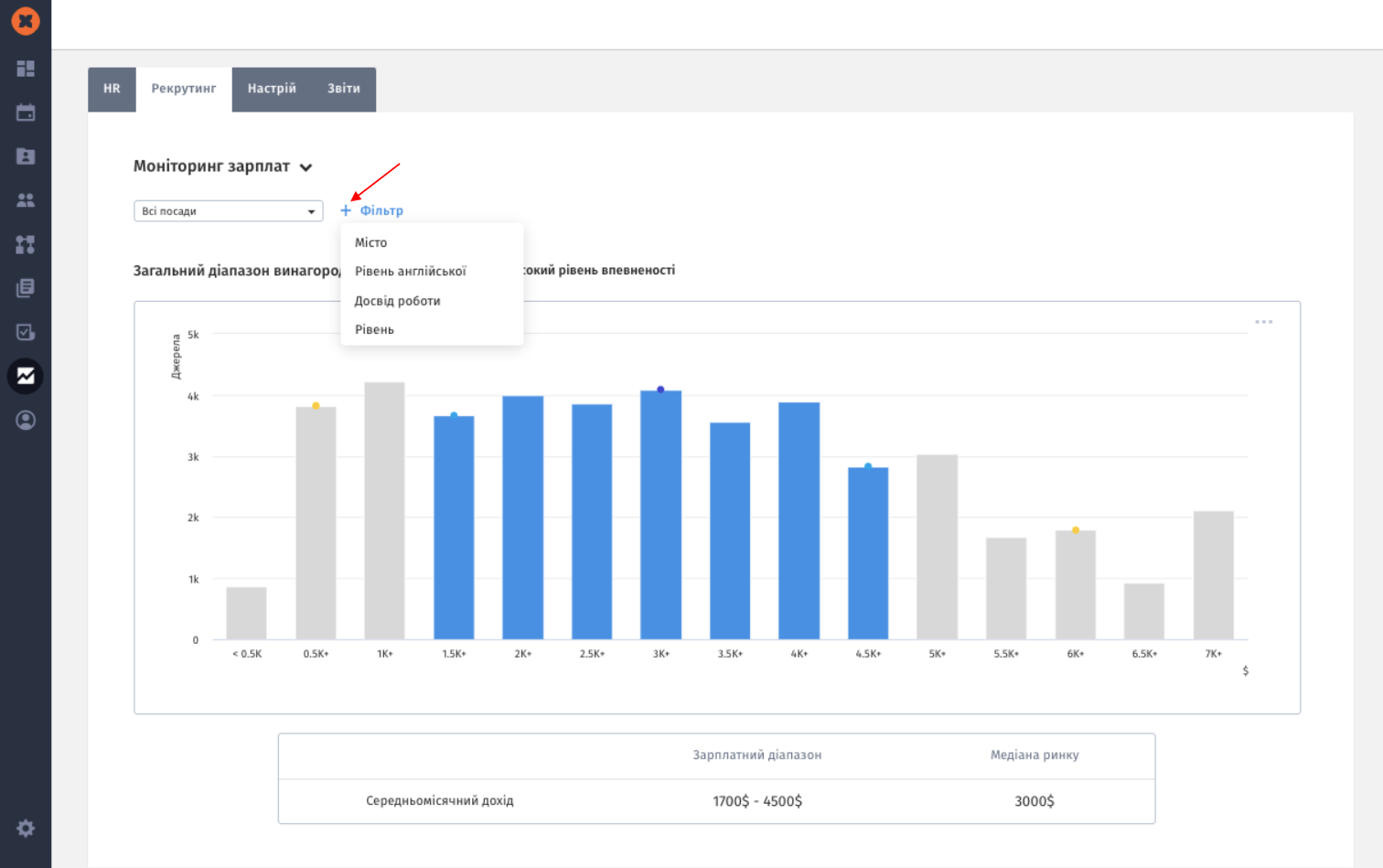1383x868 pixels.
Task: Select 'Місто' from the filter menu
Action: click(371, 242)
